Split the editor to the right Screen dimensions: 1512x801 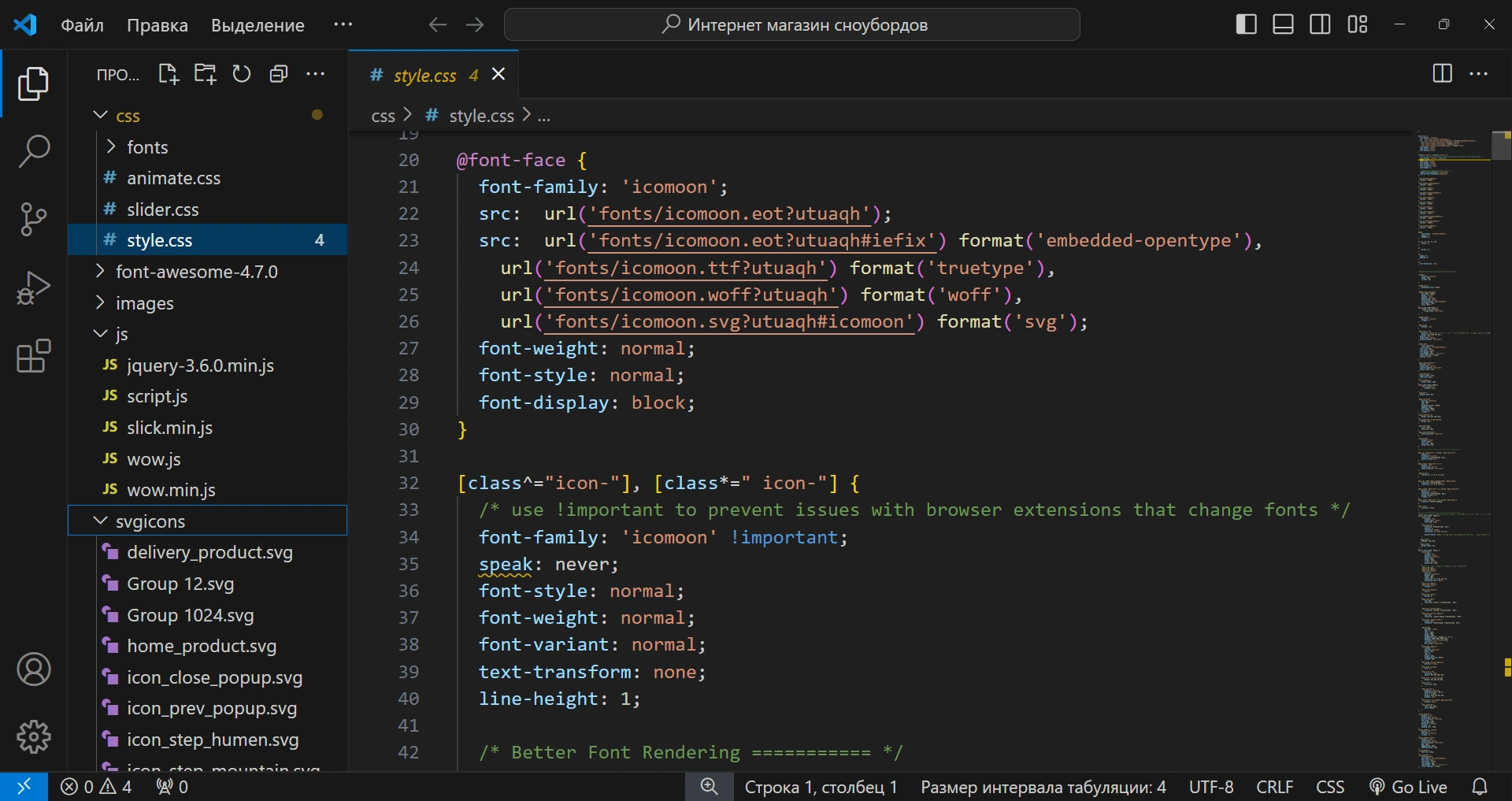pyautogui.click(x=1442, y=74)
